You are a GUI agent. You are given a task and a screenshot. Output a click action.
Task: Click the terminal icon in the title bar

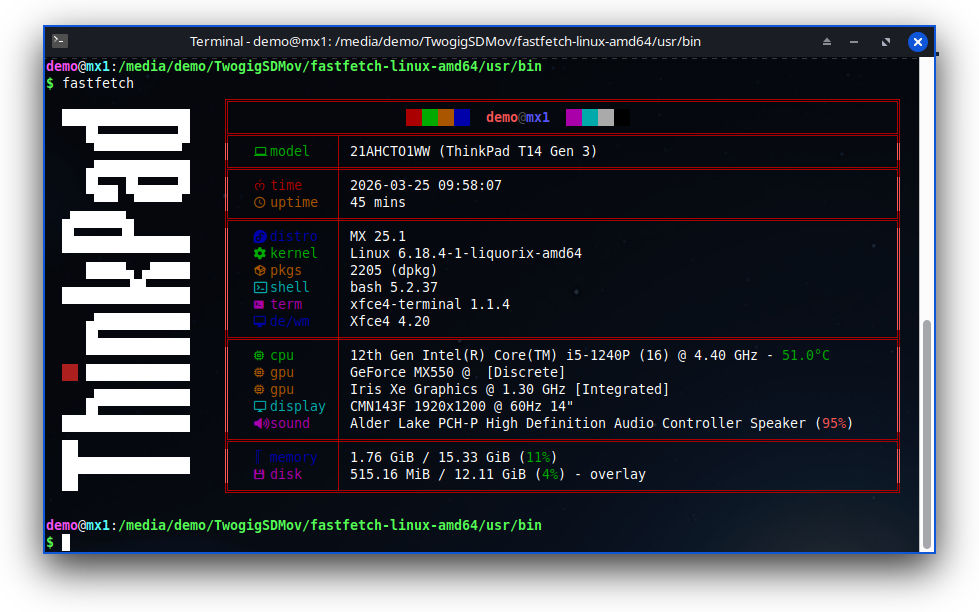pyautogui.click(x=60, y=41)
